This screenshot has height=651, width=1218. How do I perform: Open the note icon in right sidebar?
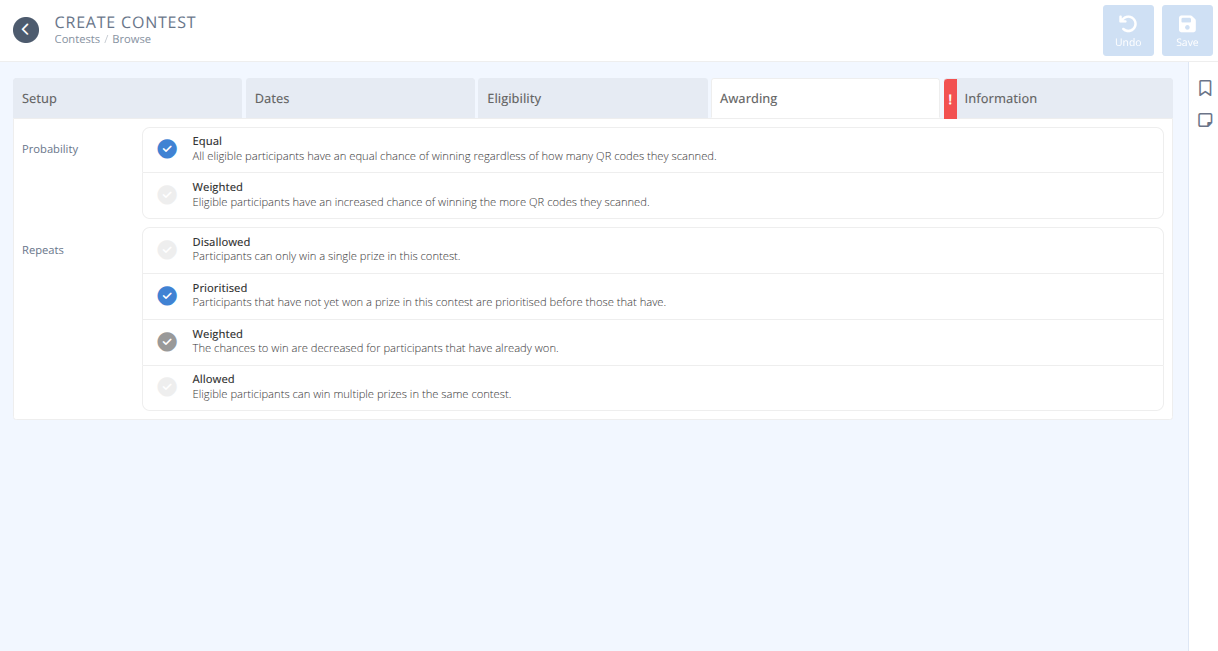tap(1205, 120)
